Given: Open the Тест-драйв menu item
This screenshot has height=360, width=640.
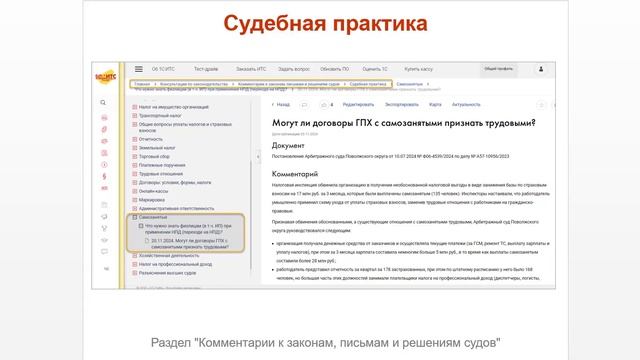Looking at the screenshot, I should click(206, 69).
